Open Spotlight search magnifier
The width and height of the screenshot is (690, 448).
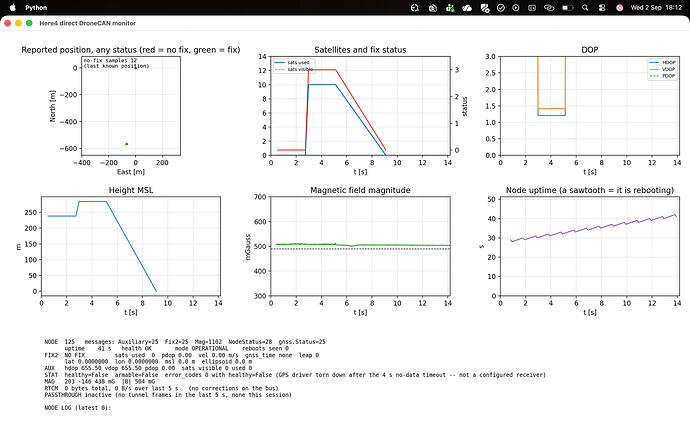coord(585,7)
